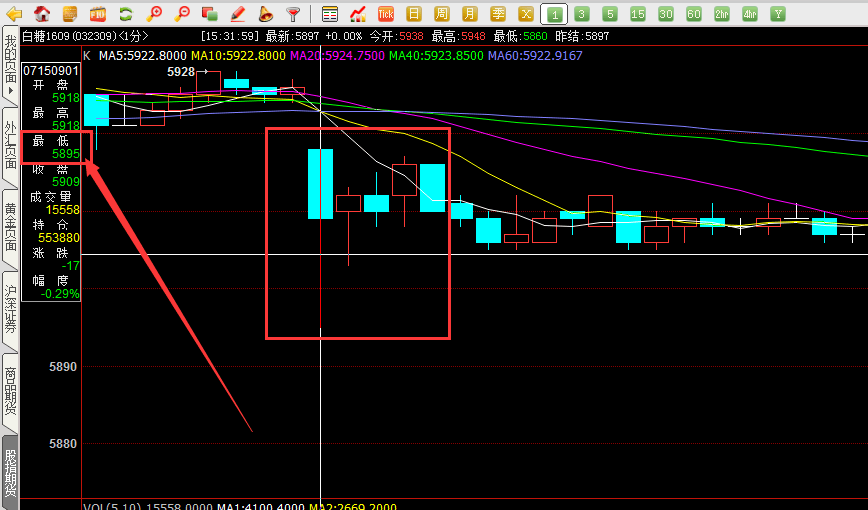Click the funnel filter icon

pyautogui.click(x=293, y=14)
